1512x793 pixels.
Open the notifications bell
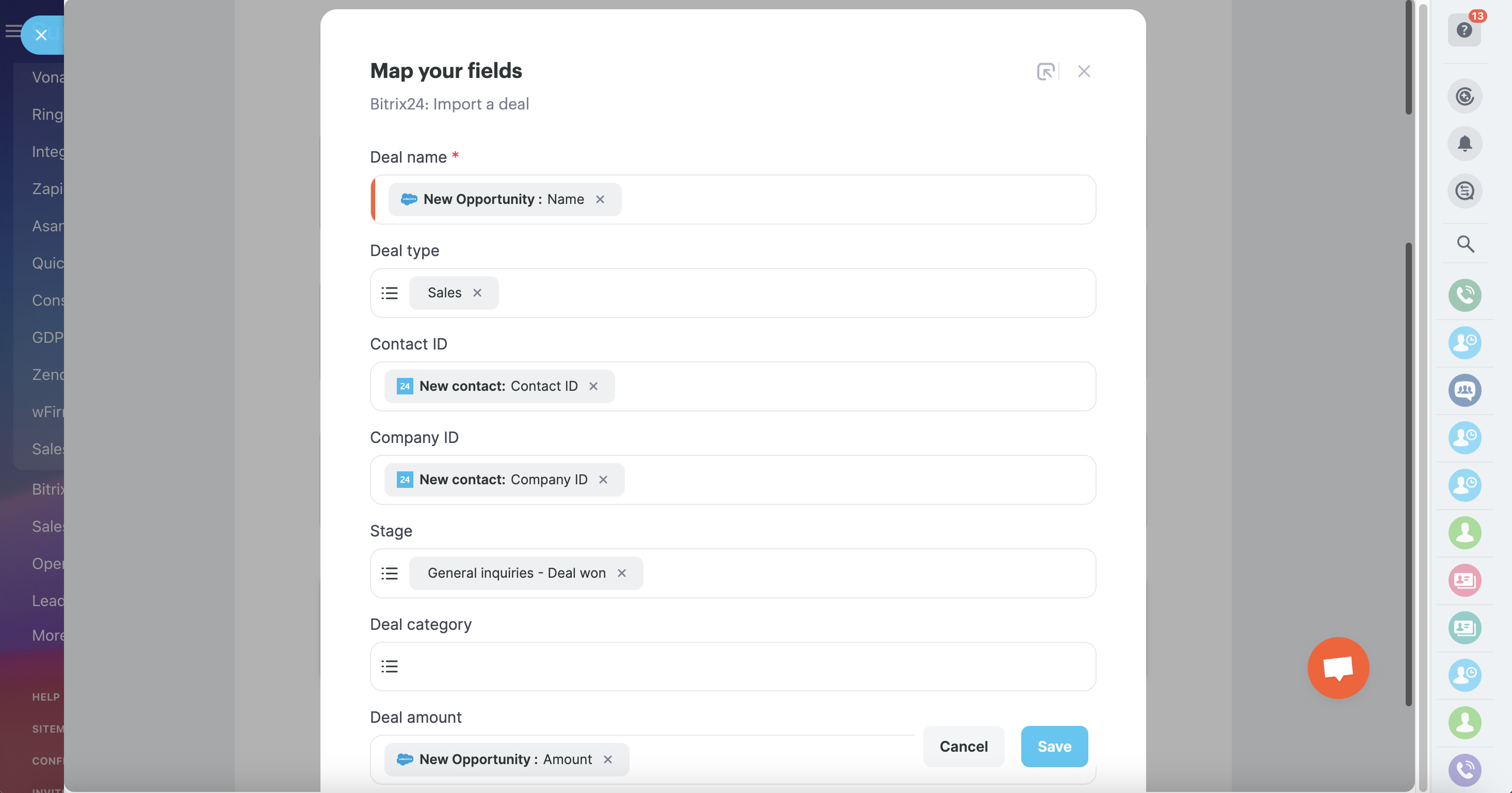pos(1465,144)
